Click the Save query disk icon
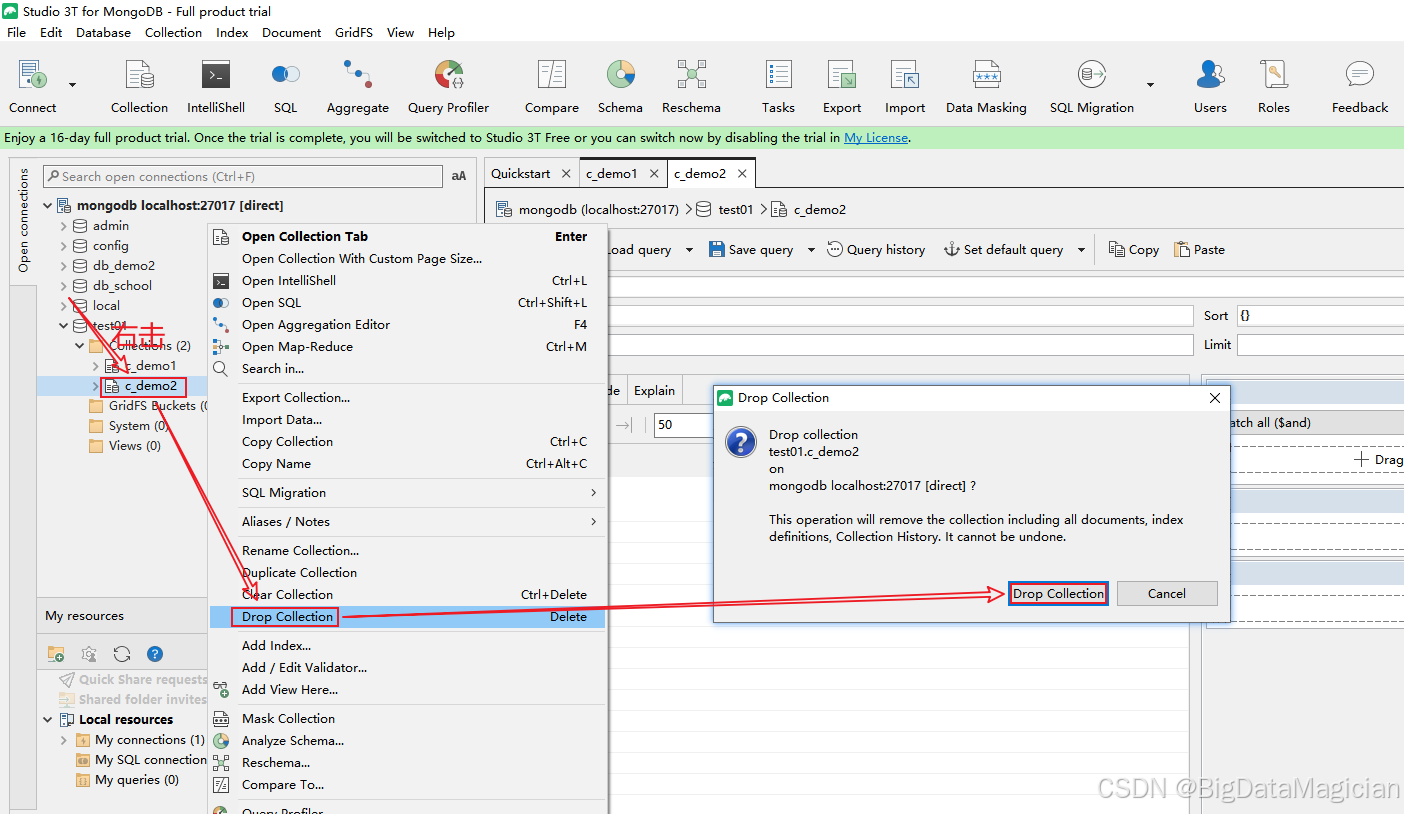 [717, 250]
